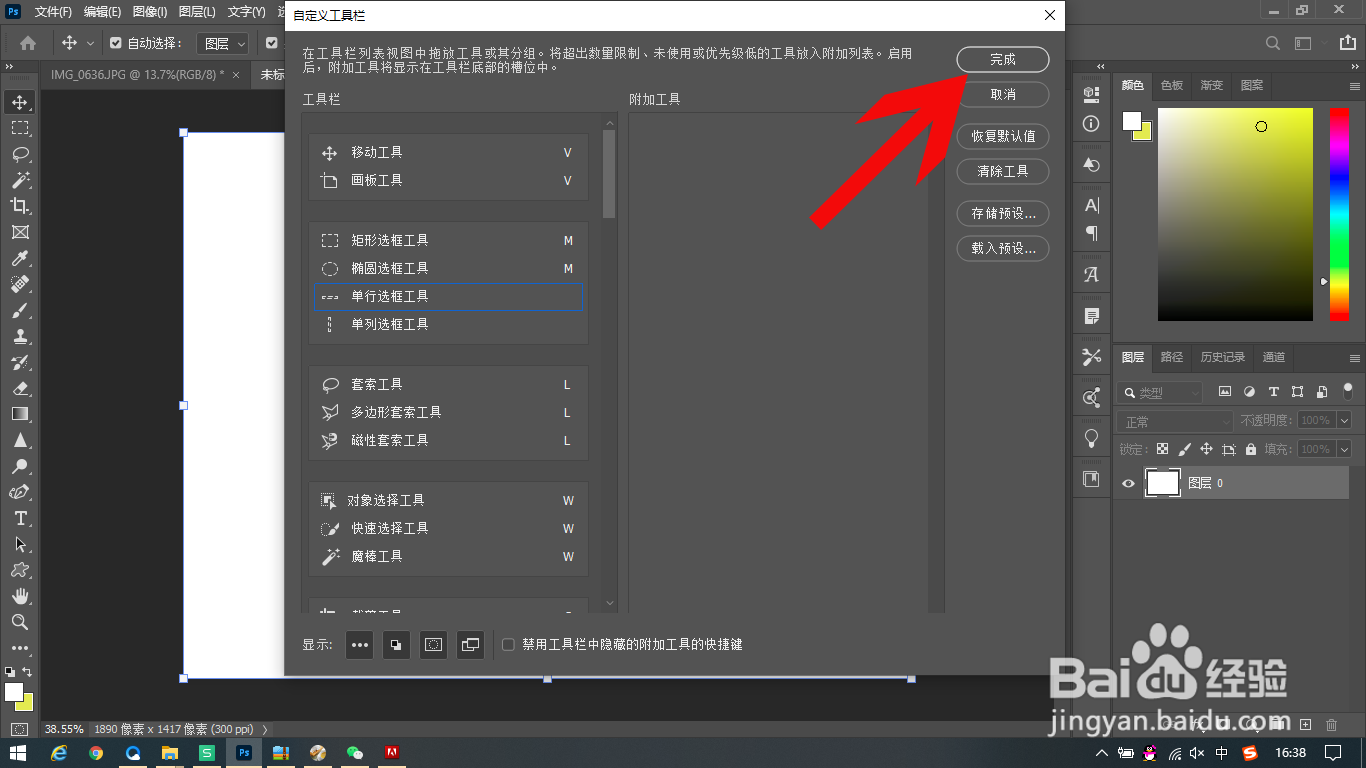The image size is (1366, 768).
Task: Click the 完成 button
Action: click(x=1003, y=59)
